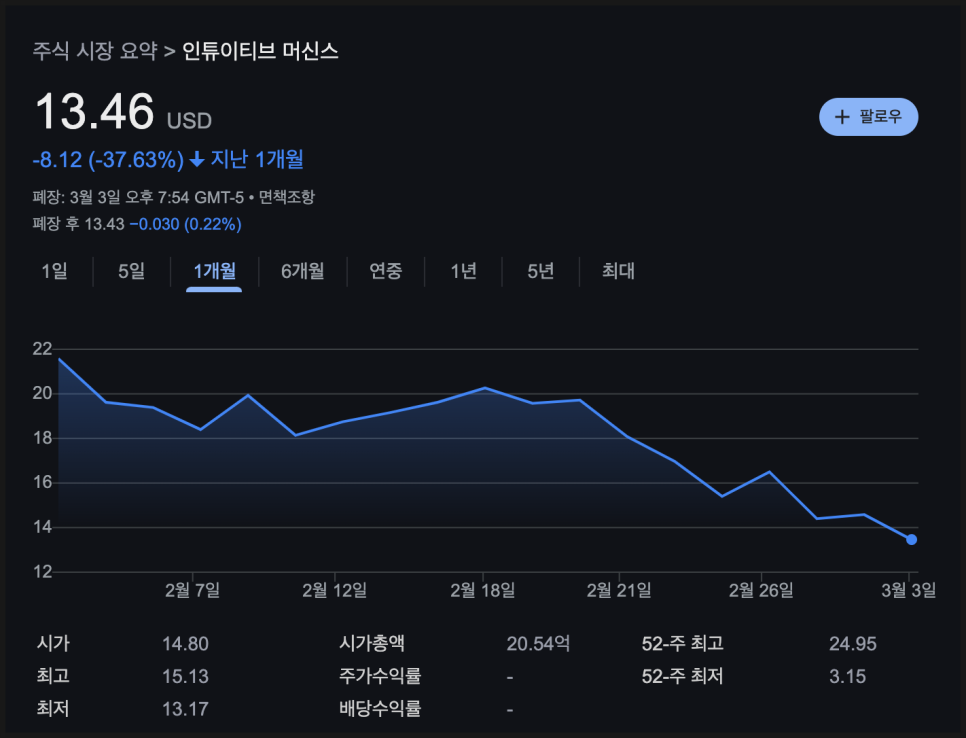Select the 1일 time range tab
966x738 pixels.
tap(54, 271)
